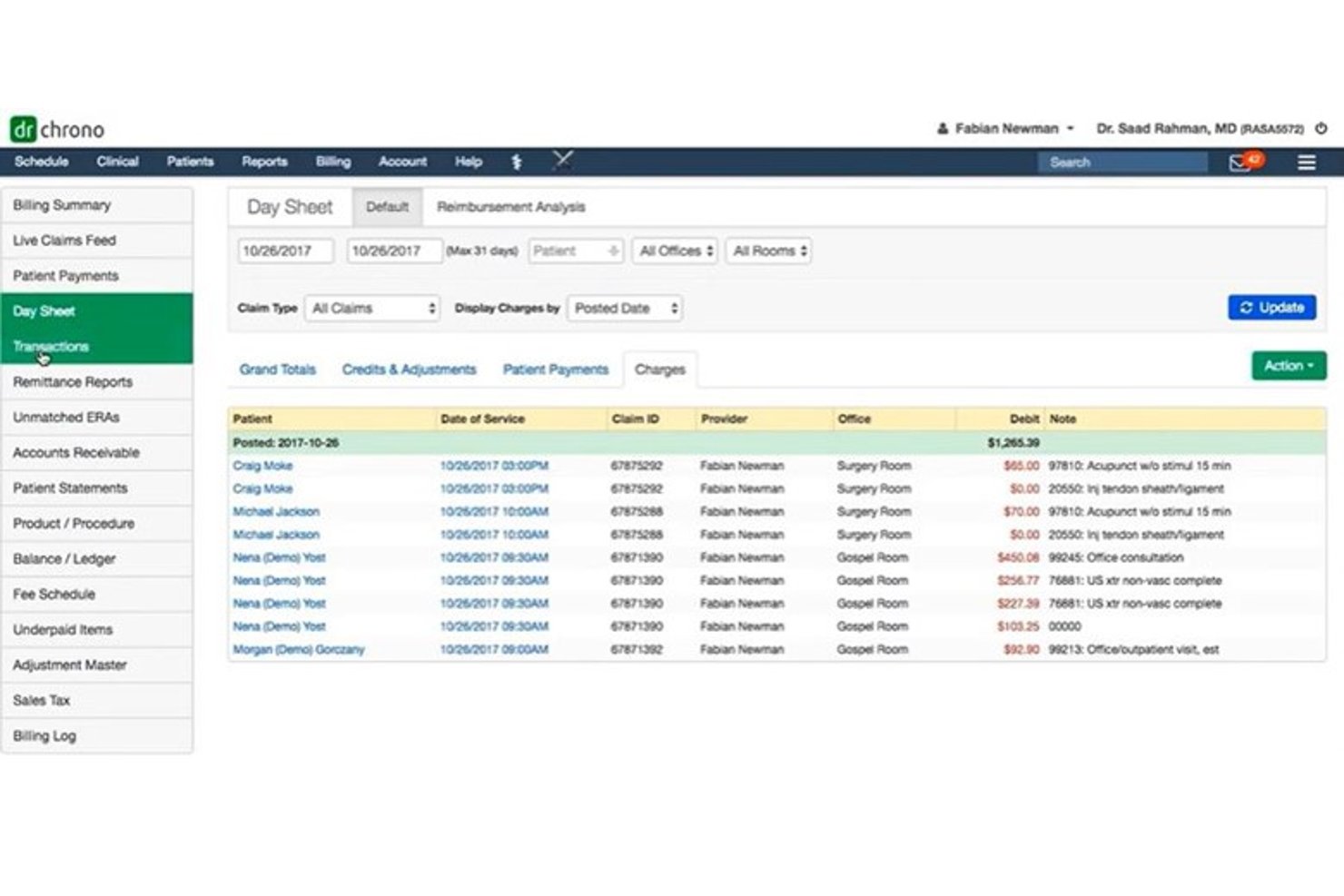
Task: Open the Claim Type All Claims dropdown
Action: click(x=372, y=309)
